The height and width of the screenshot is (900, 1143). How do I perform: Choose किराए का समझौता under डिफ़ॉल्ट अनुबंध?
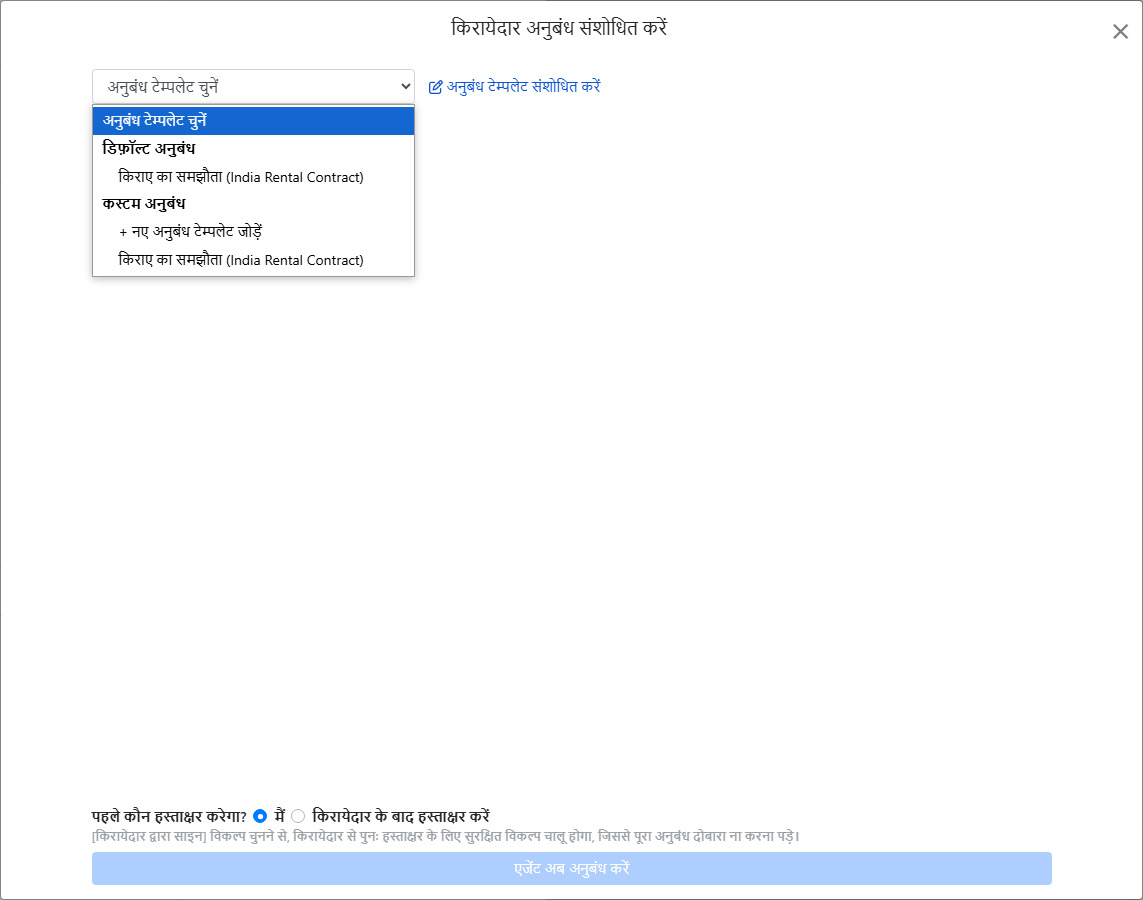click(253, 177)
